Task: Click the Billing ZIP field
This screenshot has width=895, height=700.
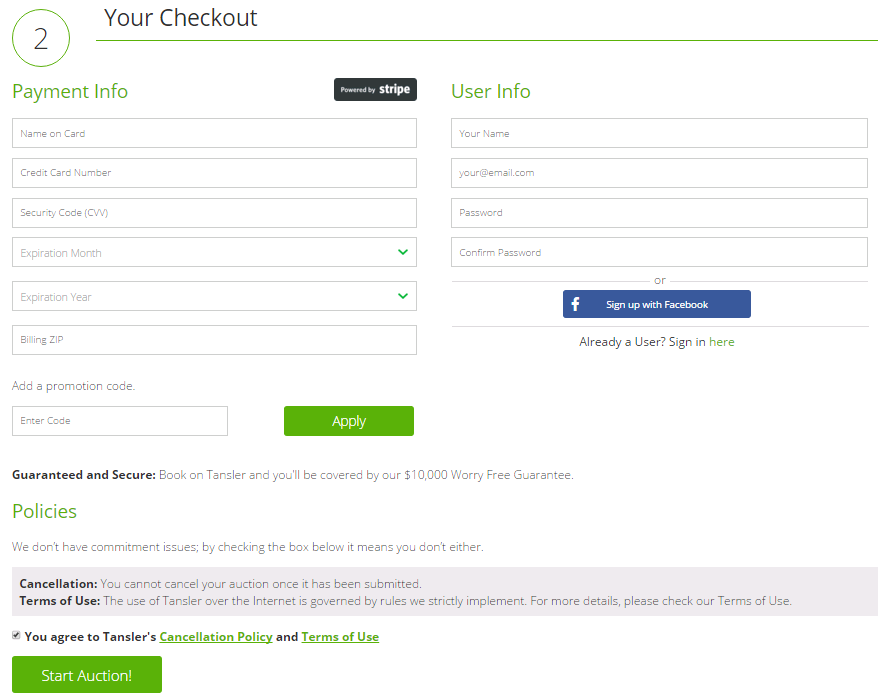Action: click(214, 340)
